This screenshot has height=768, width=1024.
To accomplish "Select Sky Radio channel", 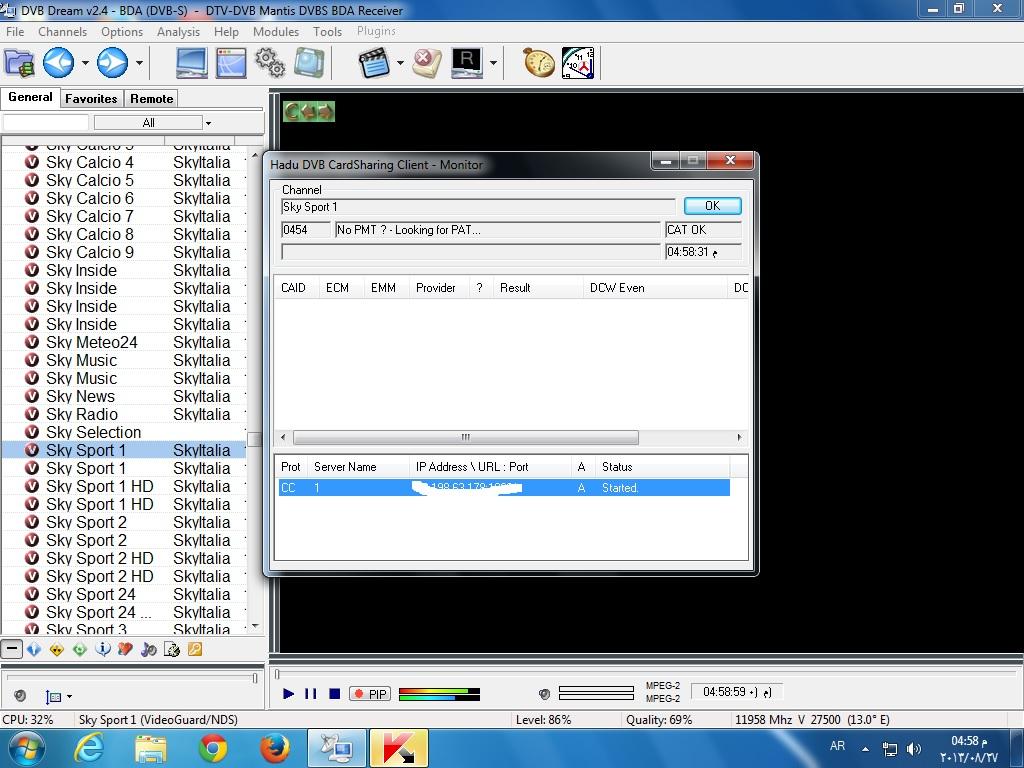I will 124,414.
